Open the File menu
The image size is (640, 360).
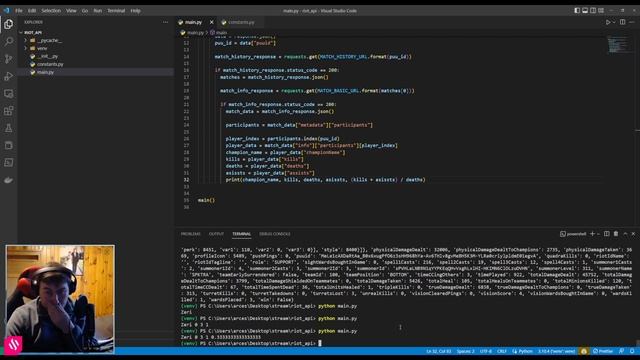click(x=19, y=11)
